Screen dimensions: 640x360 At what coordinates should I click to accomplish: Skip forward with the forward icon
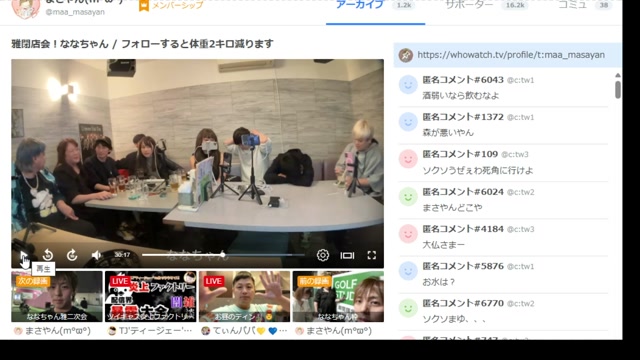click(72, 255)
